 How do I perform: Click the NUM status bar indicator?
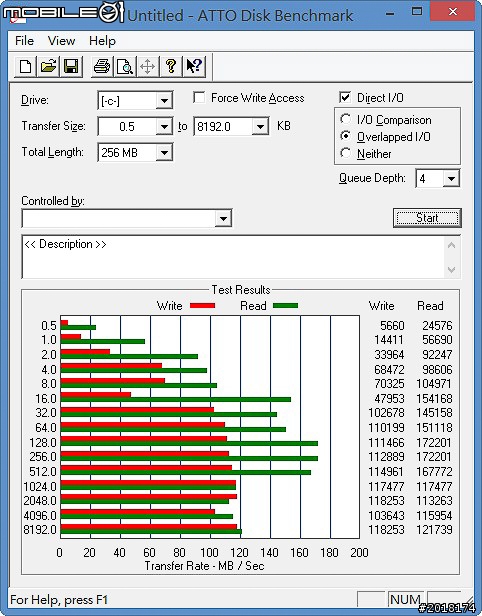[x=405, y=600]
